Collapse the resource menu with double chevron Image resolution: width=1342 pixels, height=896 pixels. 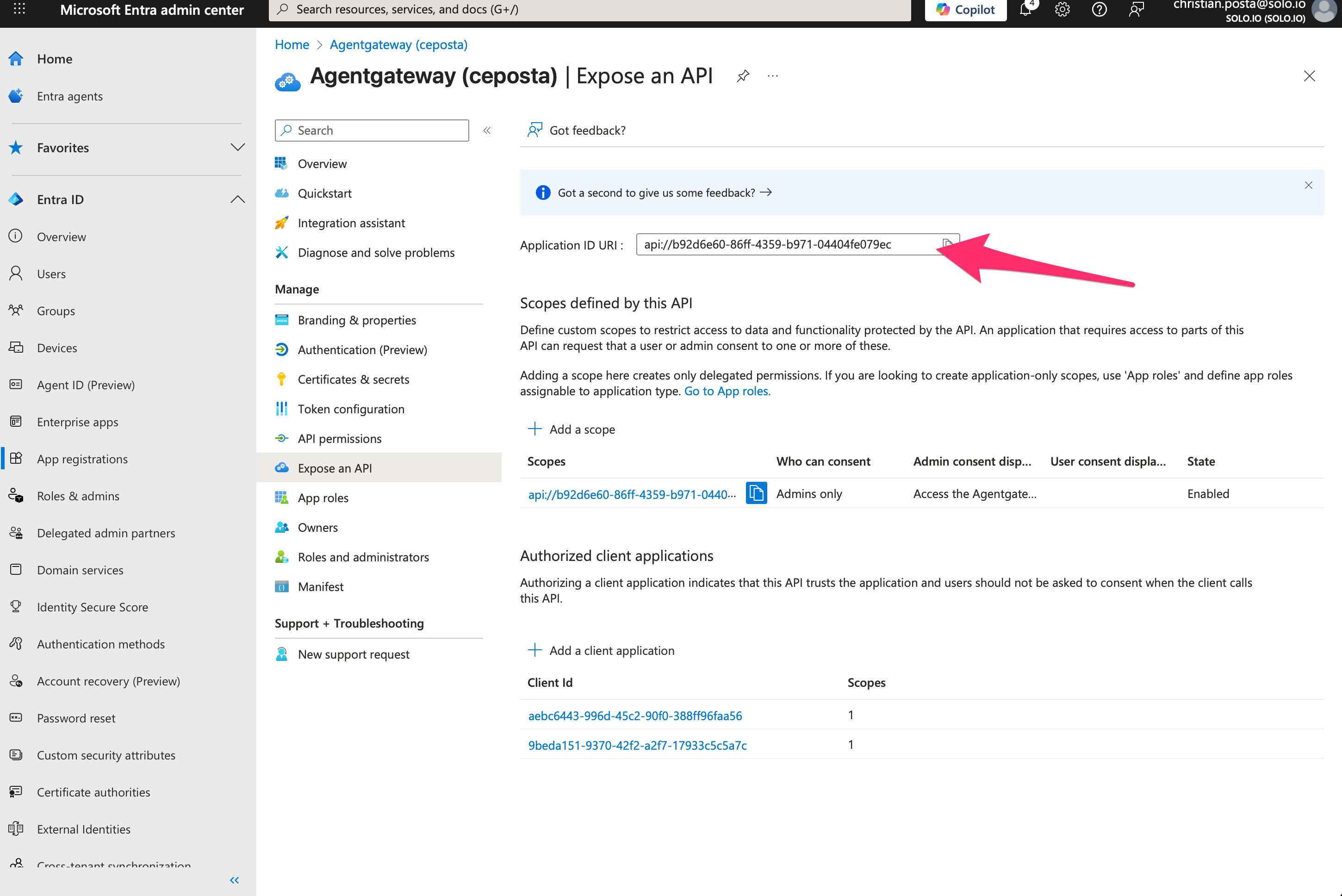(x=487, y=131)
